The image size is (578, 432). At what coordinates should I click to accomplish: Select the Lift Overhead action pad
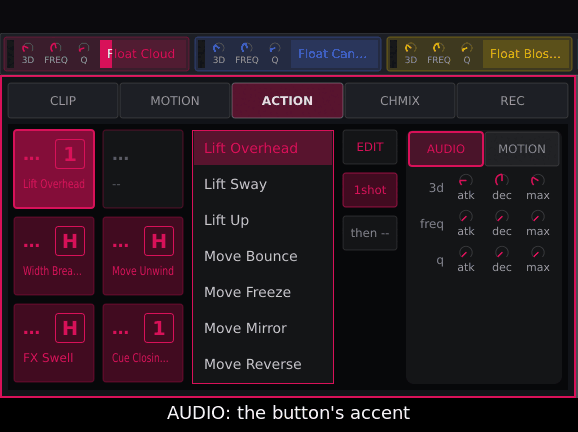click(x=54, y=169)
